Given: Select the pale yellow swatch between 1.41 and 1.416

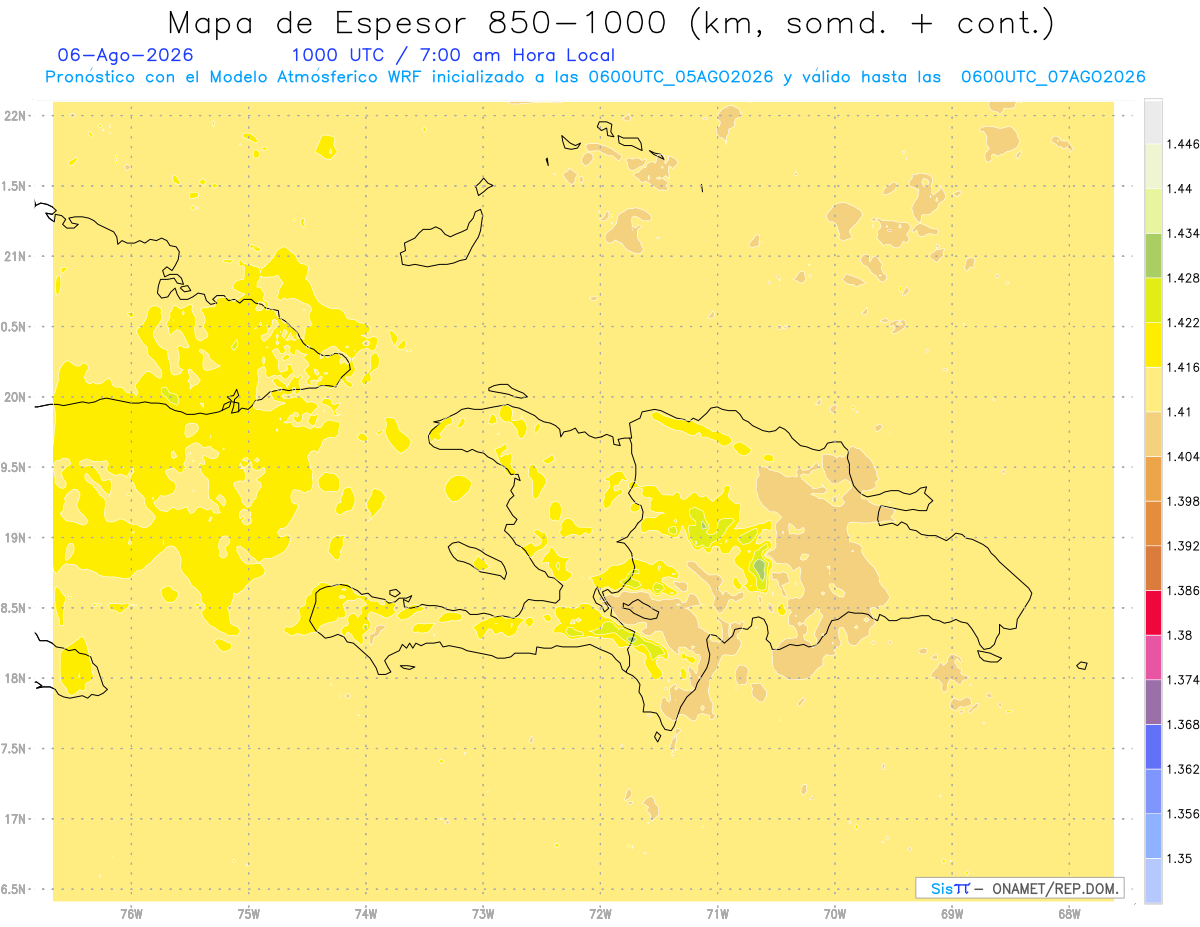Looking at the screenshot, I should point(1153,390).
